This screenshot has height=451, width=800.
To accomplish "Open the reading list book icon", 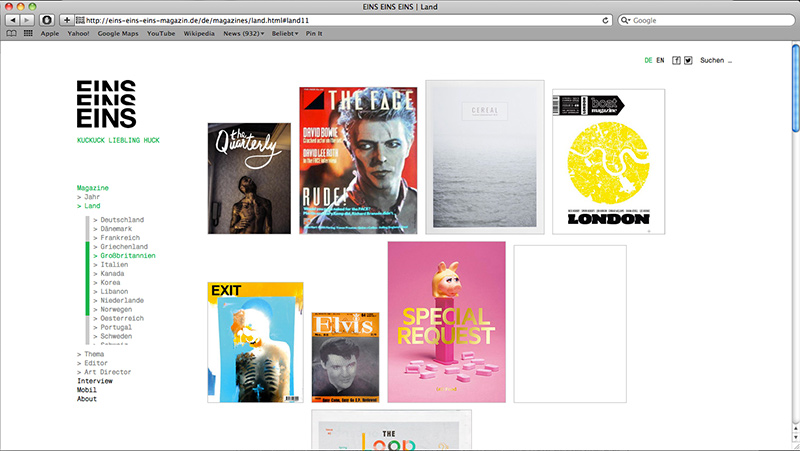I will point(11,33).
